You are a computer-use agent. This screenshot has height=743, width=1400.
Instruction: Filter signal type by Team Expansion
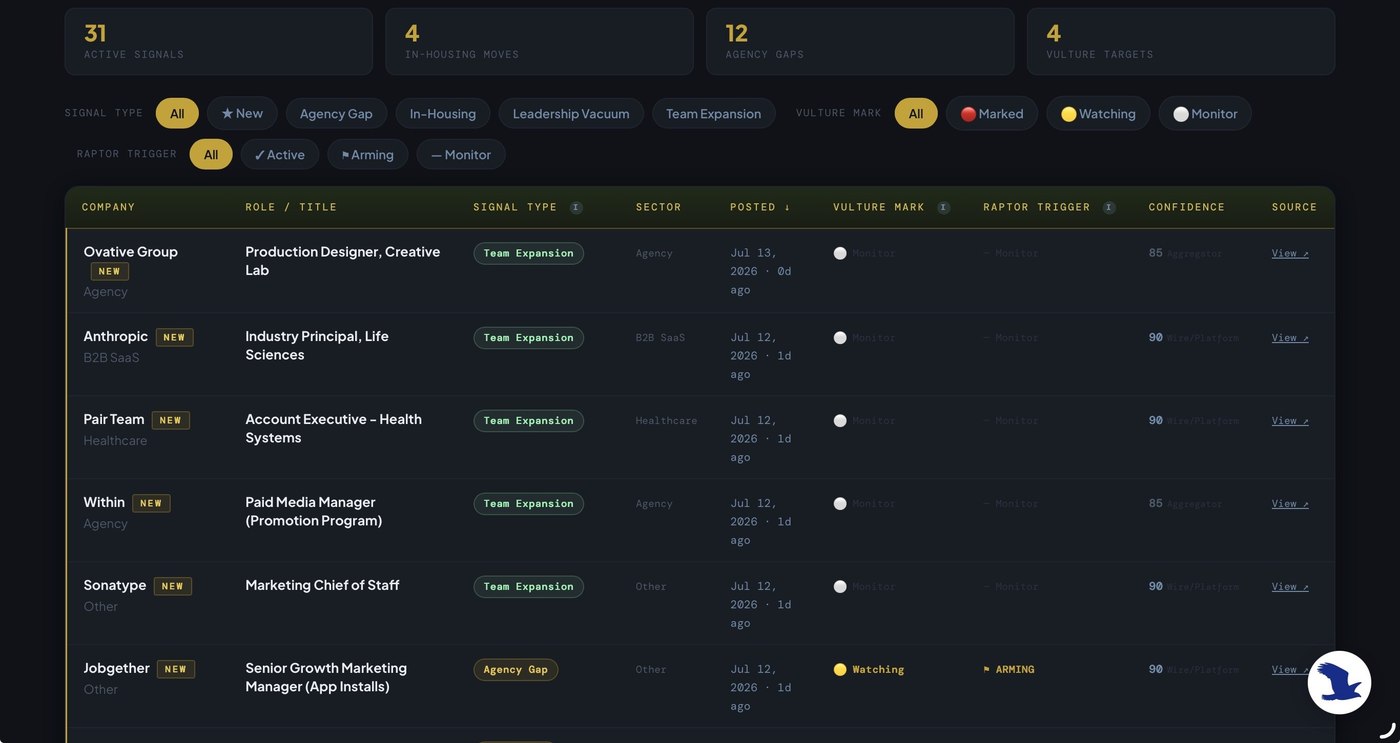tap(714, 113)
